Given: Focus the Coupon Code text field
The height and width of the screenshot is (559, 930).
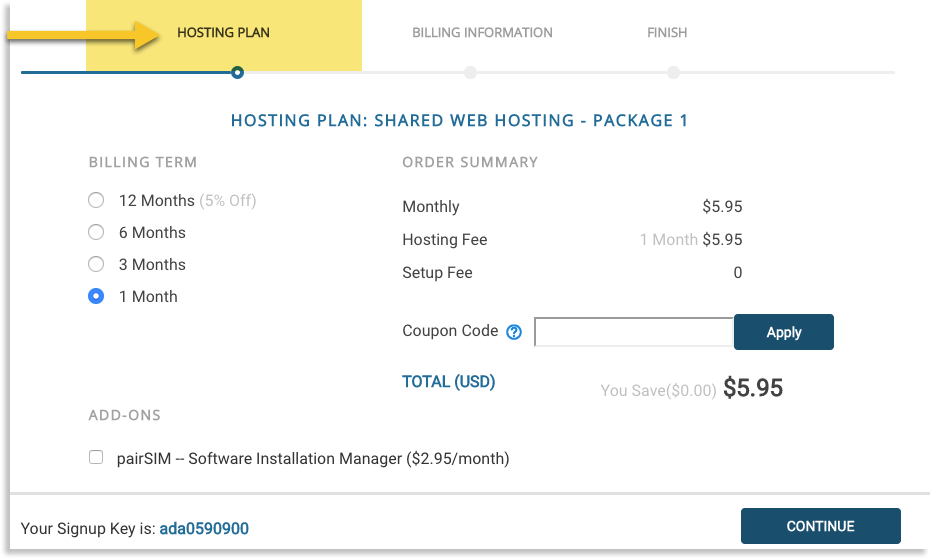Looking at the screenshot, I should 634,332.
